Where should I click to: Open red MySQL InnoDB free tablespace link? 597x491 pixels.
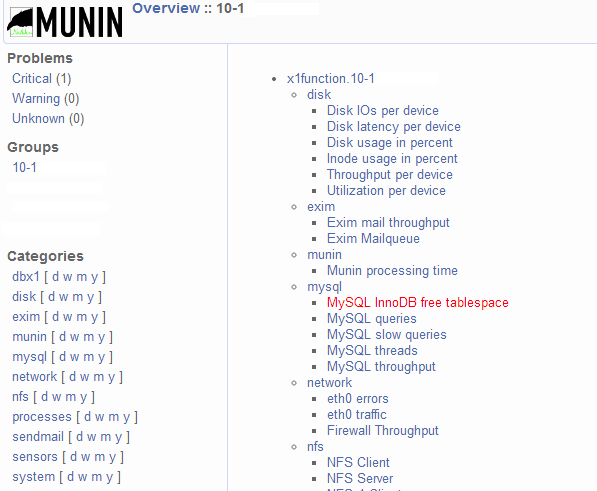418,303
